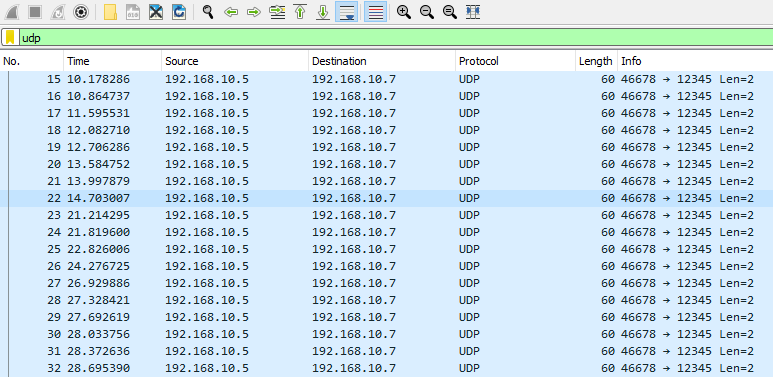
Task: Jump to the first packet
Action: click(300, 12)
